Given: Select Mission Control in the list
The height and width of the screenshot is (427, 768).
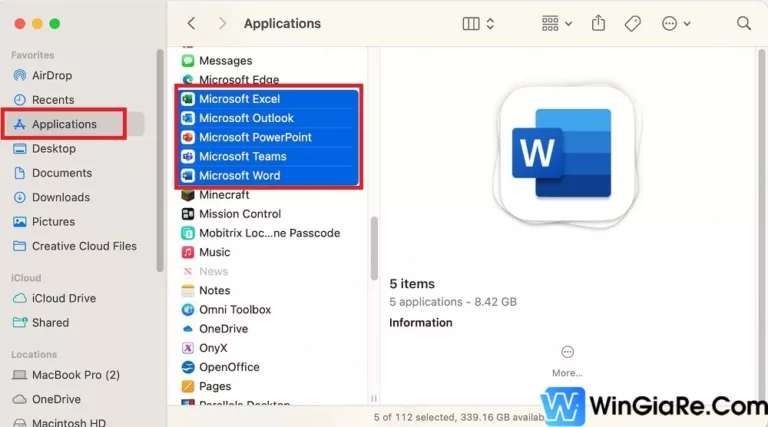Looking at the screenshot, I should (x=240, y=213).
